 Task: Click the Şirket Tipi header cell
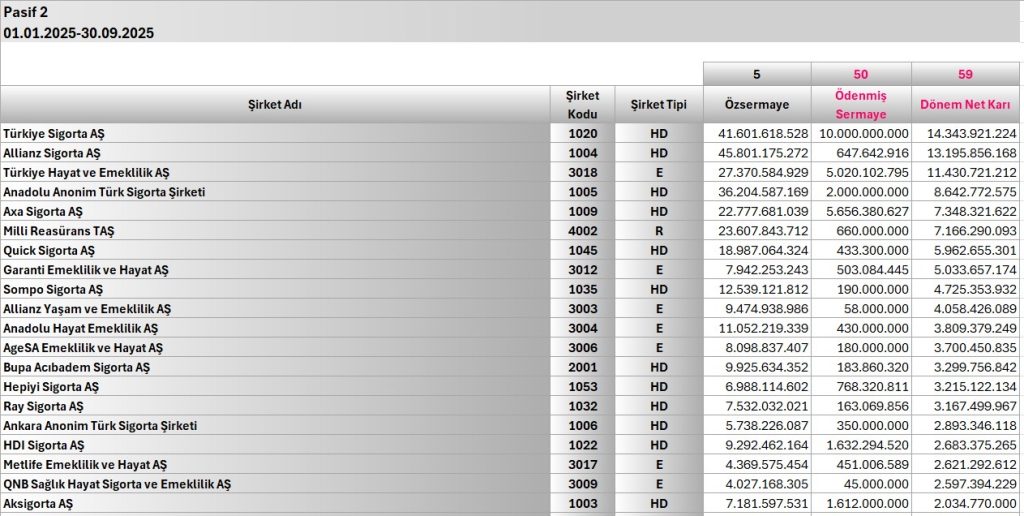point(658,104)
